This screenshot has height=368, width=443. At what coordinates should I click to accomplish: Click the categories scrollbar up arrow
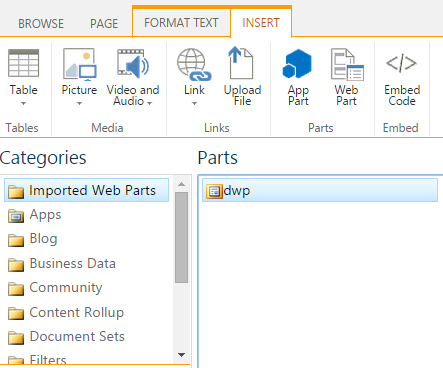[182, 184]
